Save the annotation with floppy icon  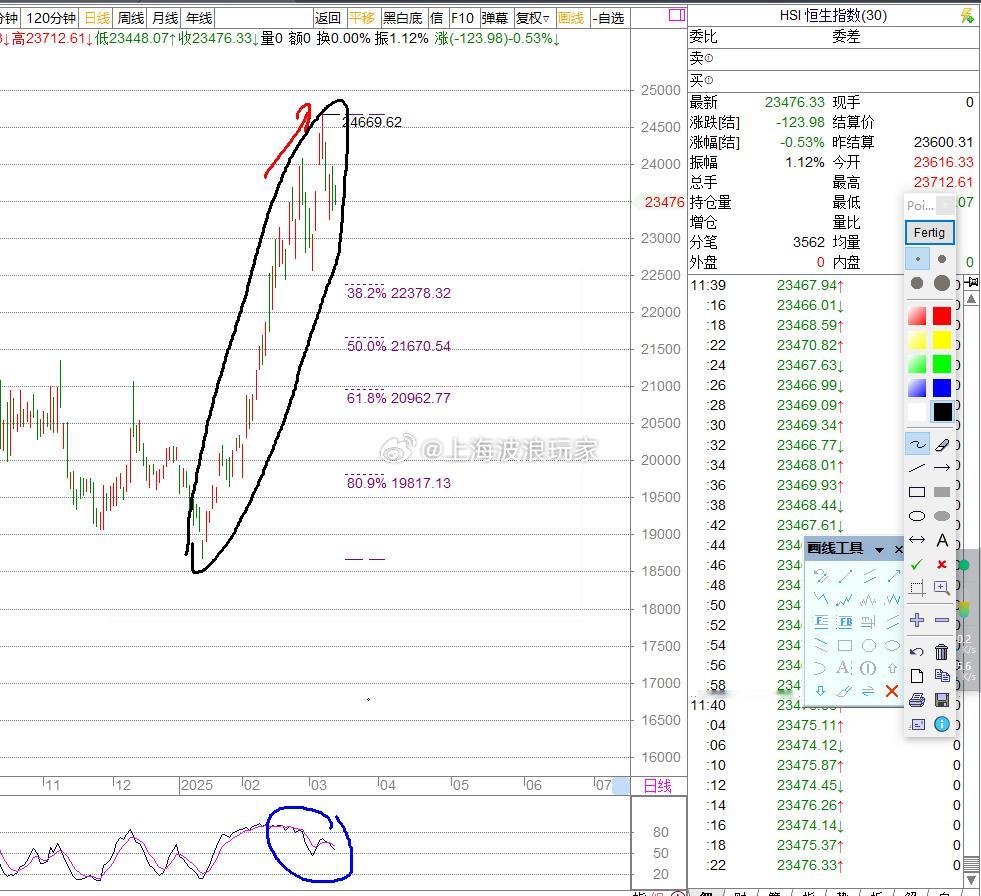pyautogui.click(x=942, y=700)
